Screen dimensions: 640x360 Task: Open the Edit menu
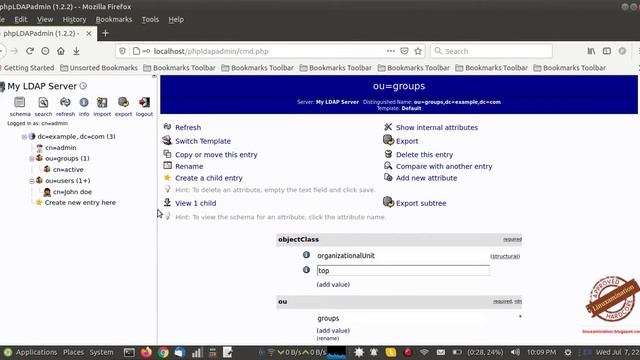coord(21,20)
